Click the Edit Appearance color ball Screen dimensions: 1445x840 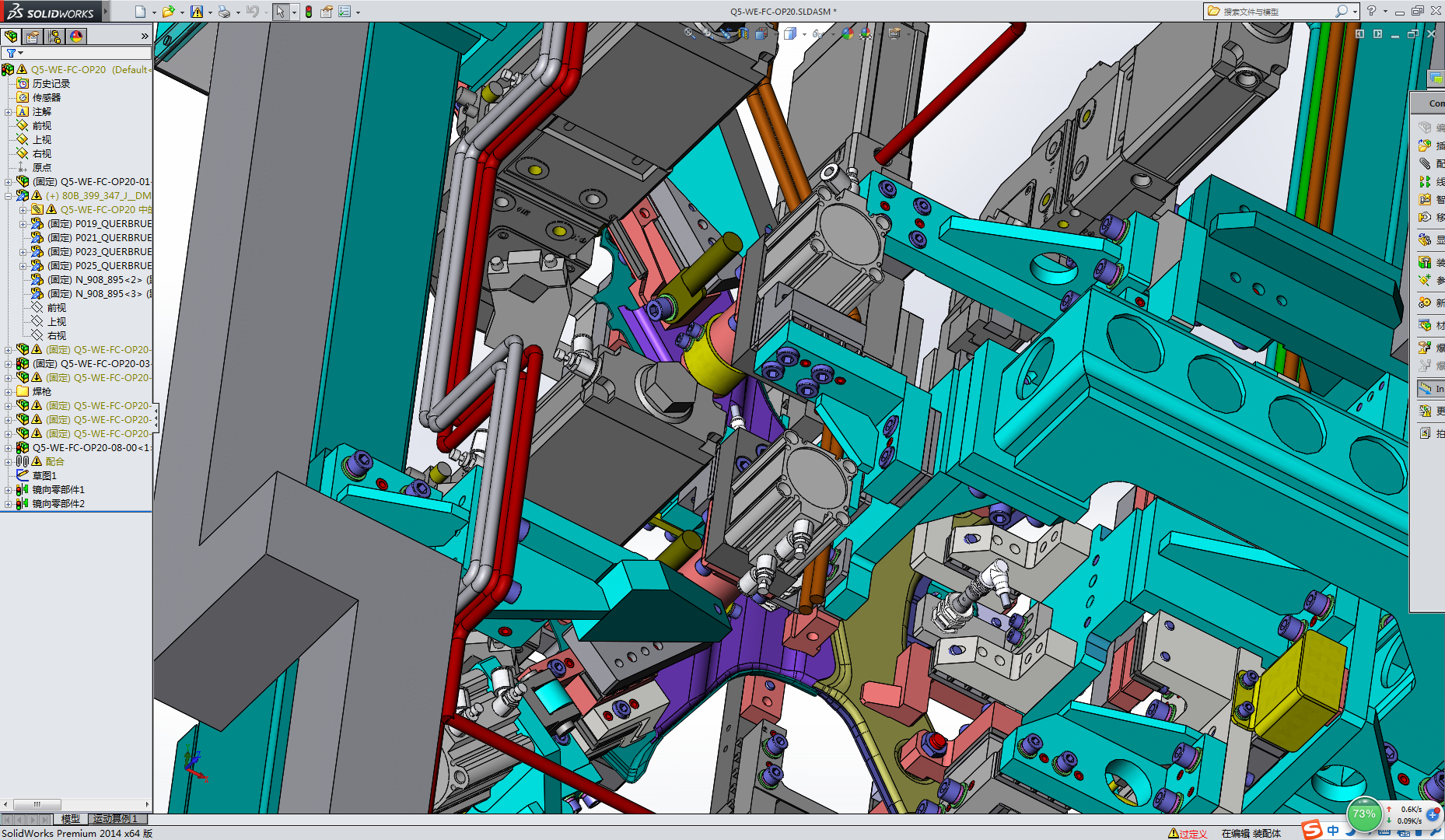click(848, 33)
